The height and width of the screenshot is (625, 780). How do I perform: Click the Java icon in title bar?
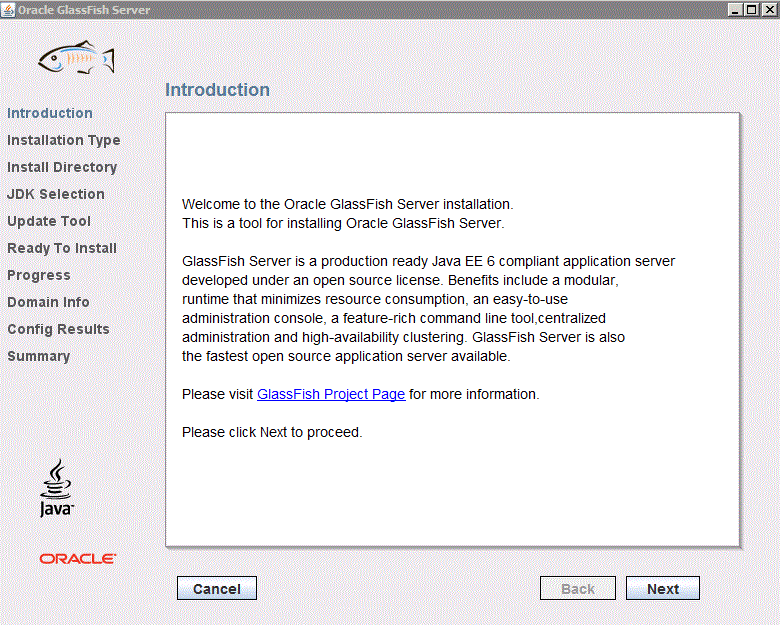(x=8, y=9)
